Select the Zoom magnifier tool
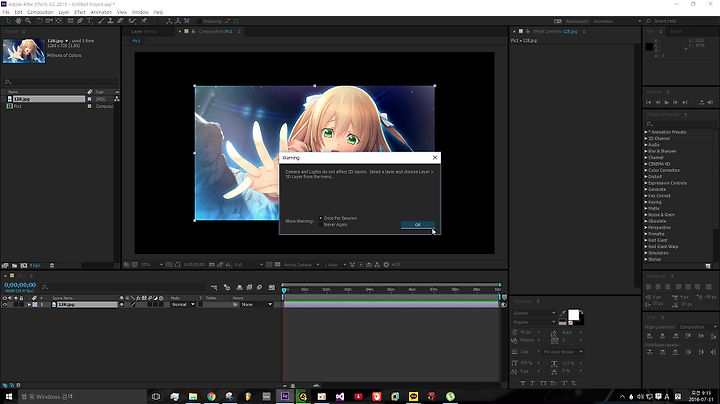The height and width of the screenshot is (404, 720). point(28,21)
